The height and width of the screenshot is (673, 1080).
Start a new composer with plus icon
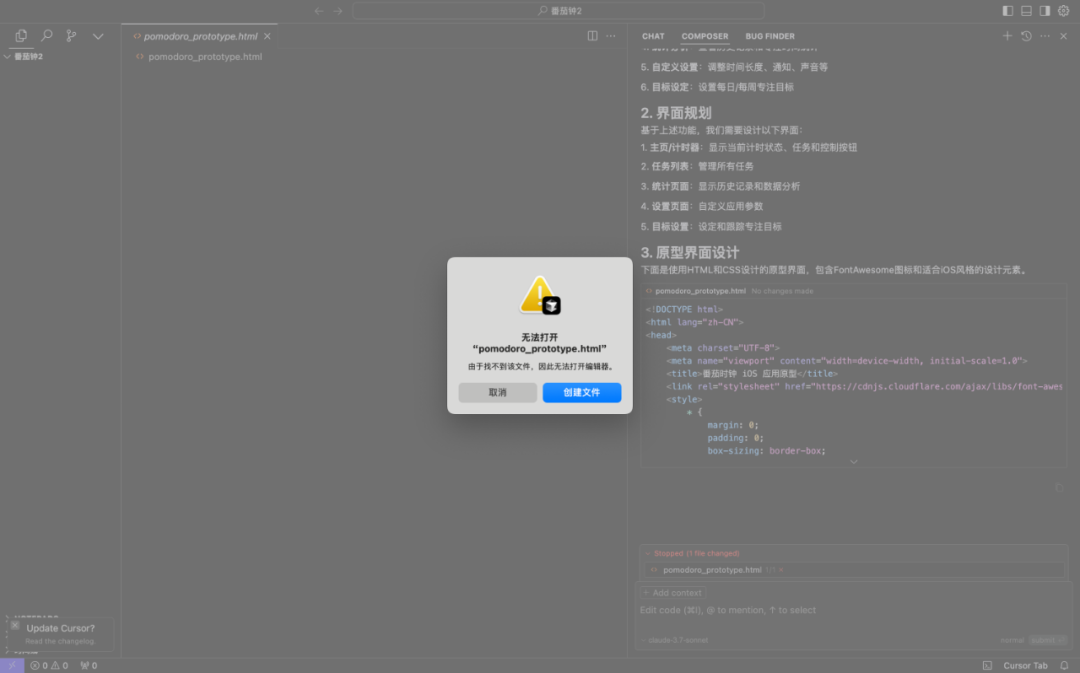tap(1007, 36)
